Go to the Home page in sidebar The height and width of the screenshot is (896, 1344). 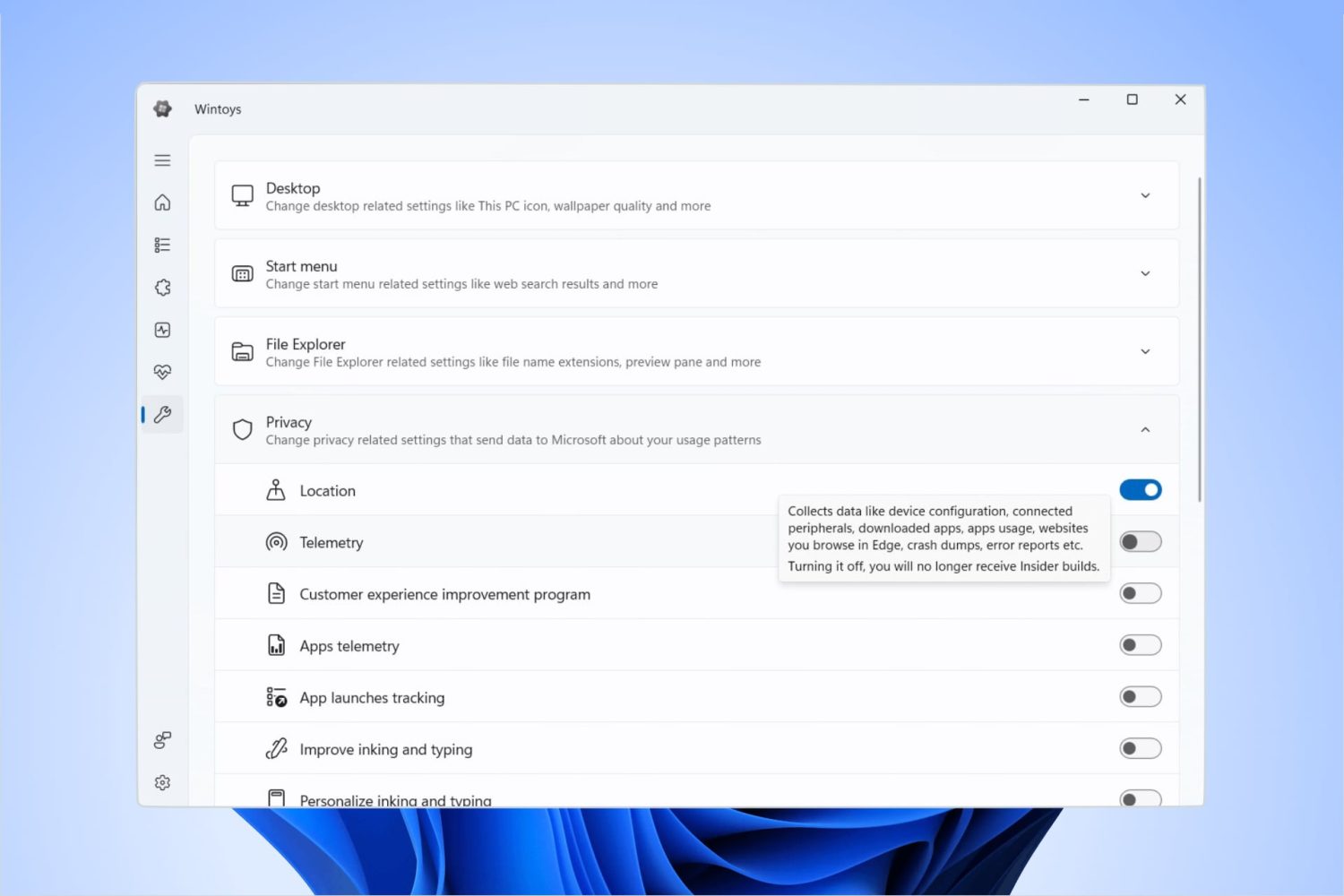(162, 202)
